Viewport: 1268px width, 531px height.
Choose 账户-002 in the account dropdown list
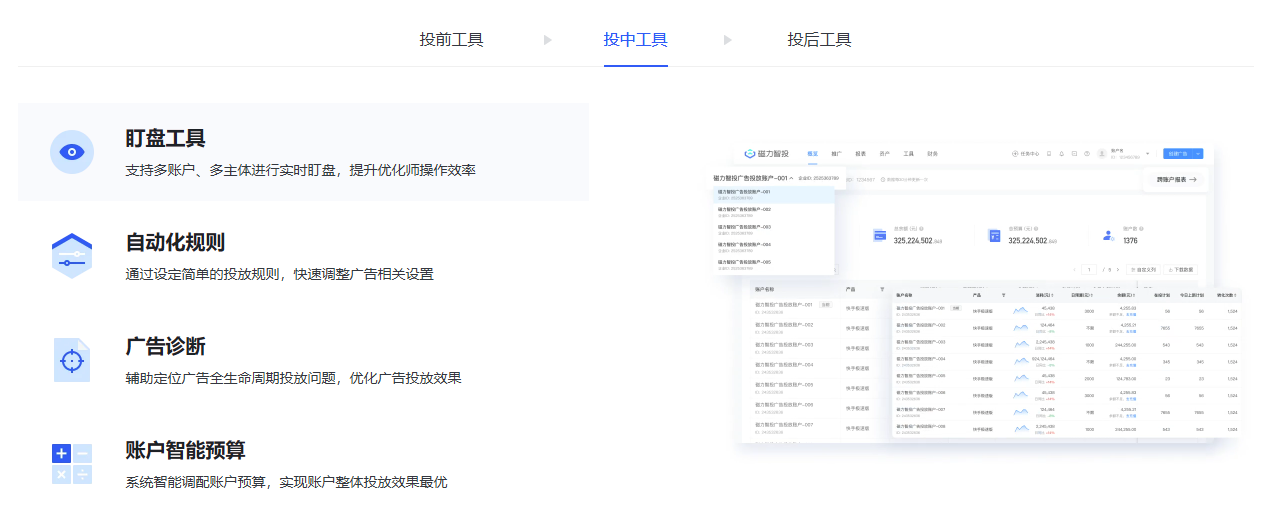[x=774, y=212]
